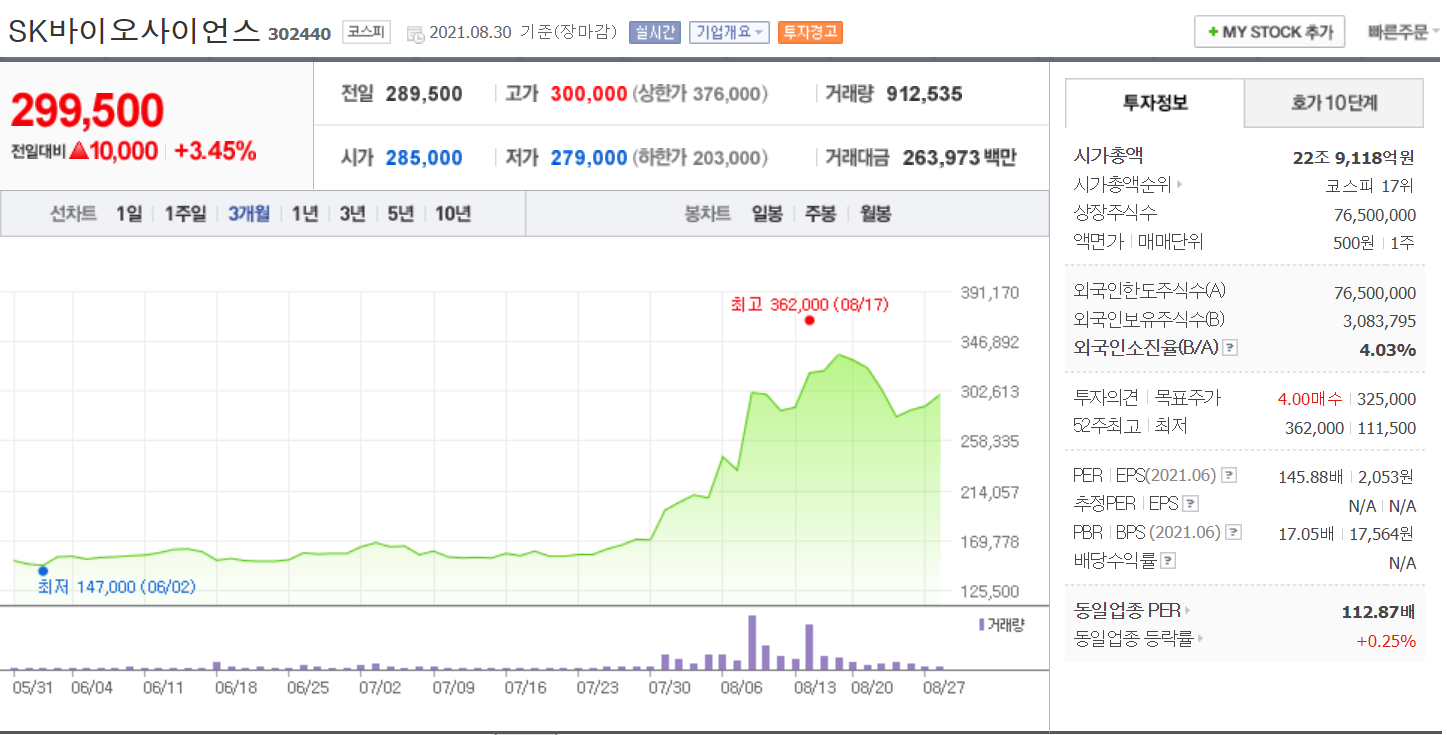Viewport: 1447px width, 735px height.
Task: Click the 실시간 badge
Action: (654, 32)
